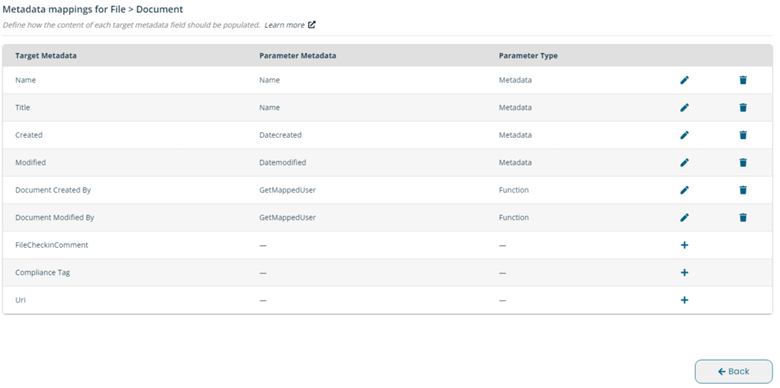Select the Datecreated parameter cell

click(x=281, y=135)
